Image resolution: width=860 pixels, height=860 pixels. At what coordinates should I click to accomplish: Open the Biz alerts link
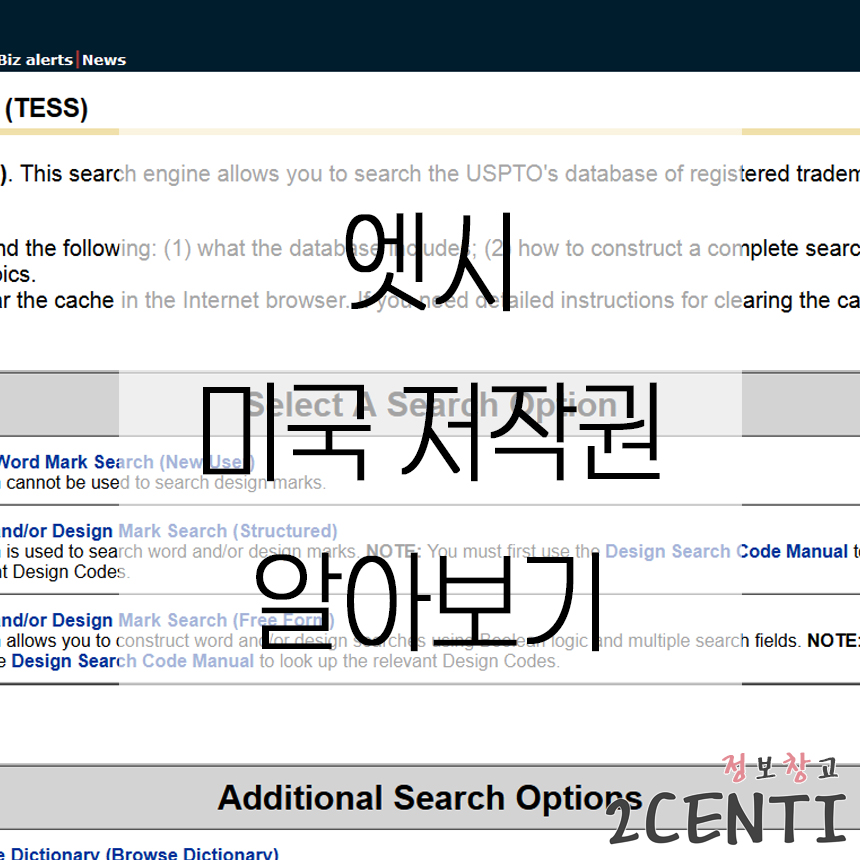36,60
